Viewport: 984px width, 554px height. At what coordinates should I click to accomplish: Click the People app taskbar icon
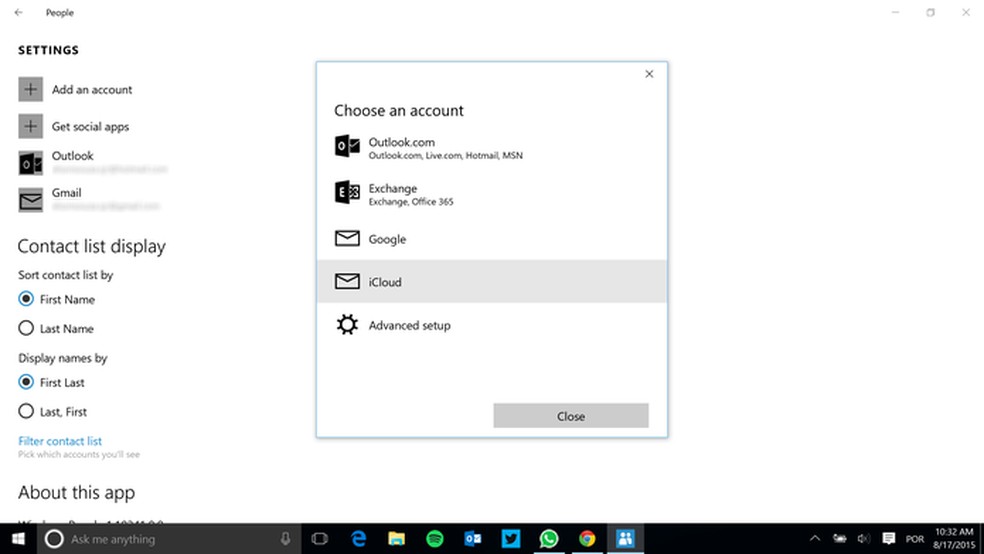625,539
